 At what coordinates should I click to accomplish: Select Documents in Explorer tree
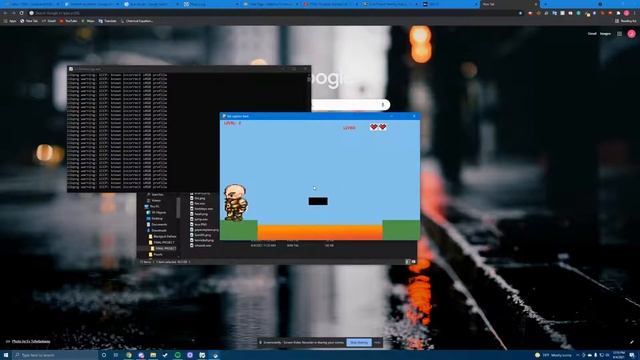157,224
